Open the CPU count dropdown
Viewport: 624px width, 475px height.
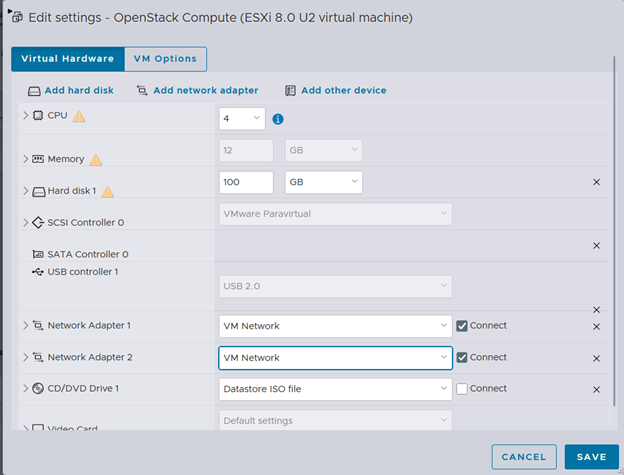(x=241, y=119)
